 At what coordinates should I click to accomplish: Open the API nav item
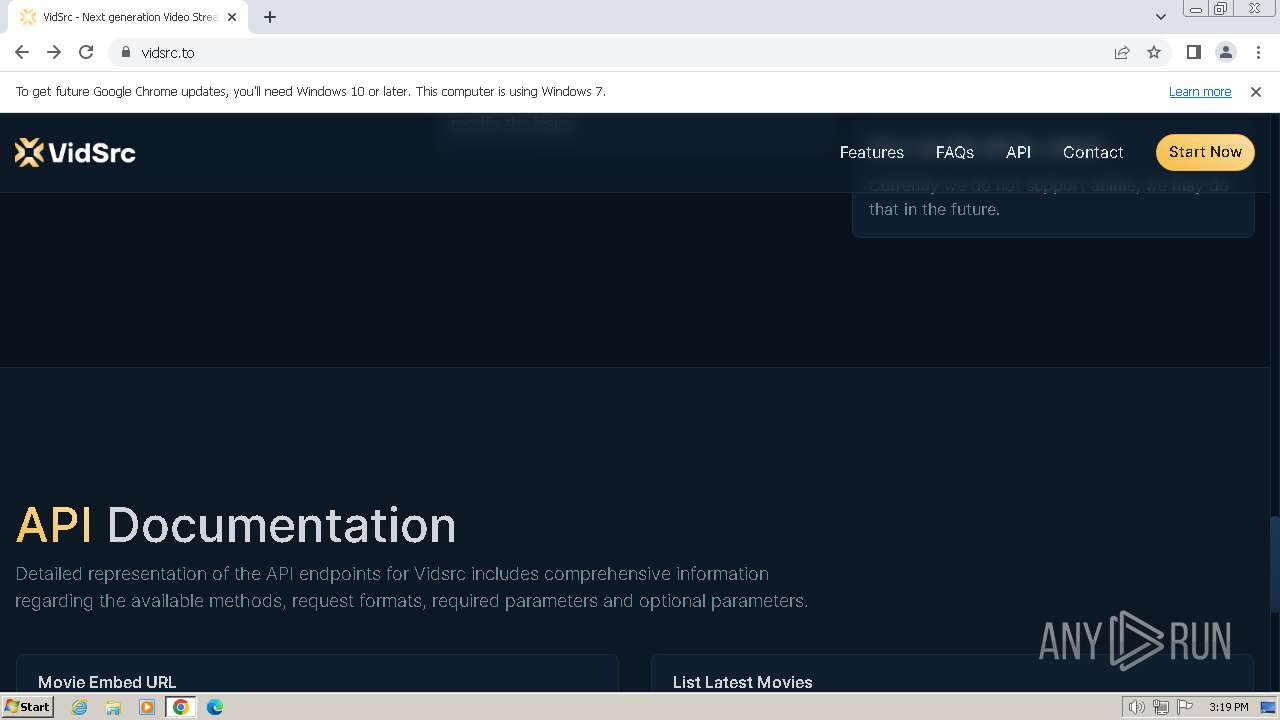pyautogui.click(x=1018, y=152)
